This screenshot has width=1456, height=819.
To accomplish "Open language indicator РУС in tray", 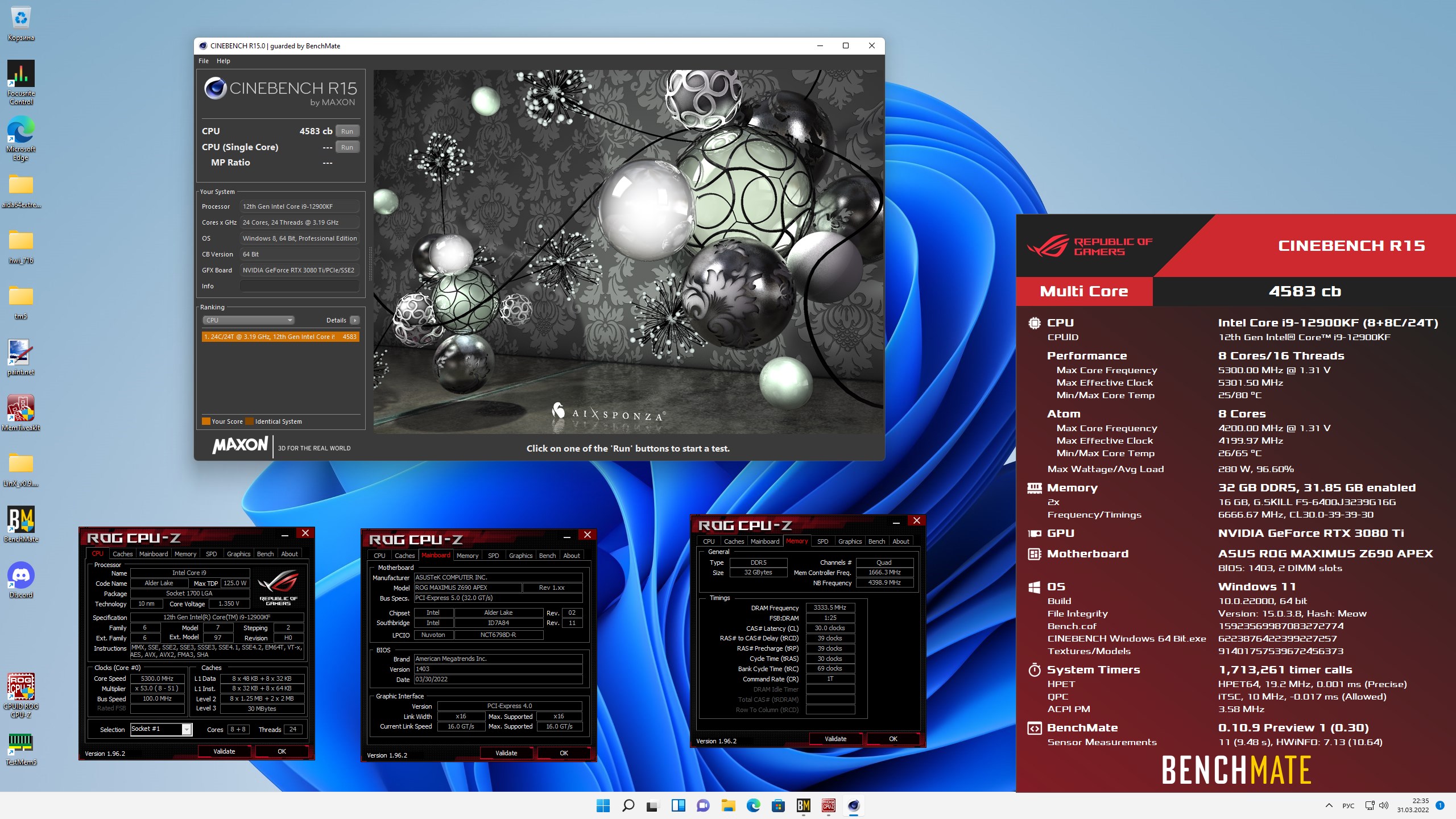I will (x=1349, y=805).
